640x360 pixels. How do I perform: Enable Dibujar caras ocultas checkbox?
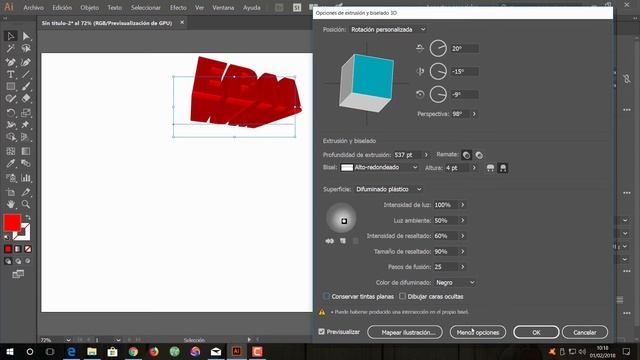pyautogui.click(x=402, y=296)
